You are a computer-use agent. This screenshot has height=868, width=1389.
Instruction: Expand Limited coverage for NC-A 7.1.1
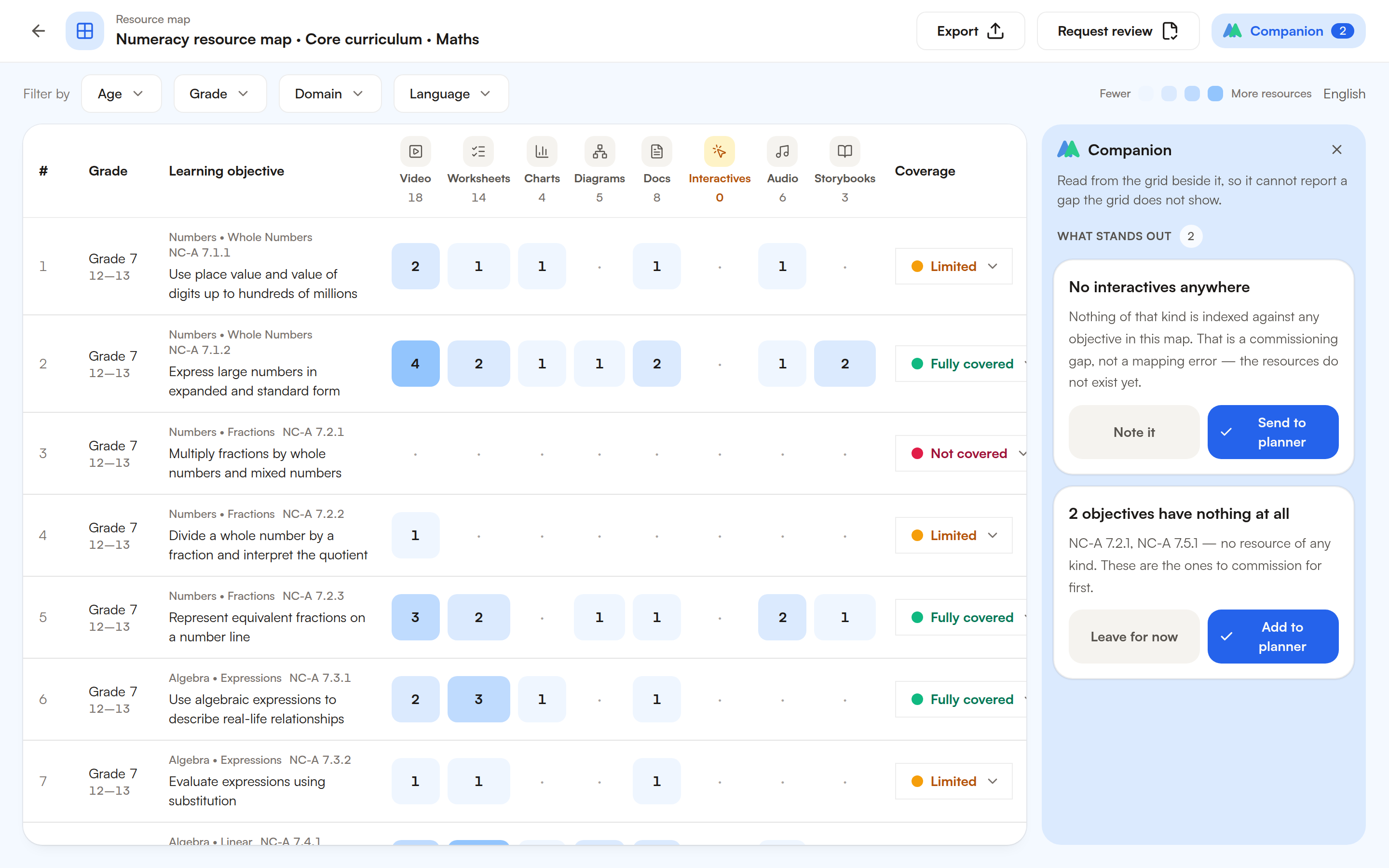click(x=954, y=266)
